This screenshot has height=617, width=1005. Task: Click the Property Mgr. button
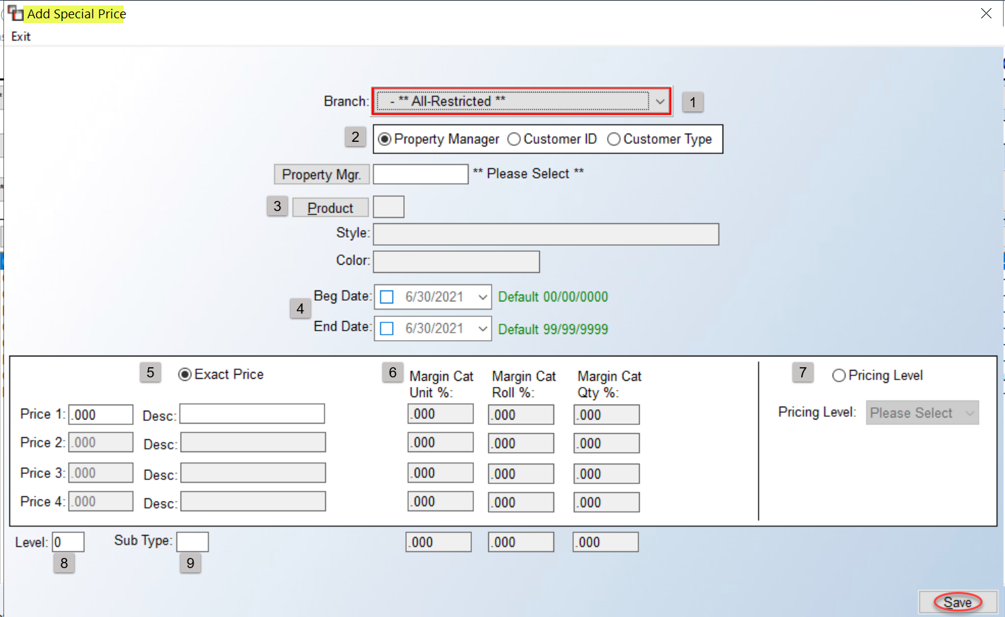pos(321,174)
